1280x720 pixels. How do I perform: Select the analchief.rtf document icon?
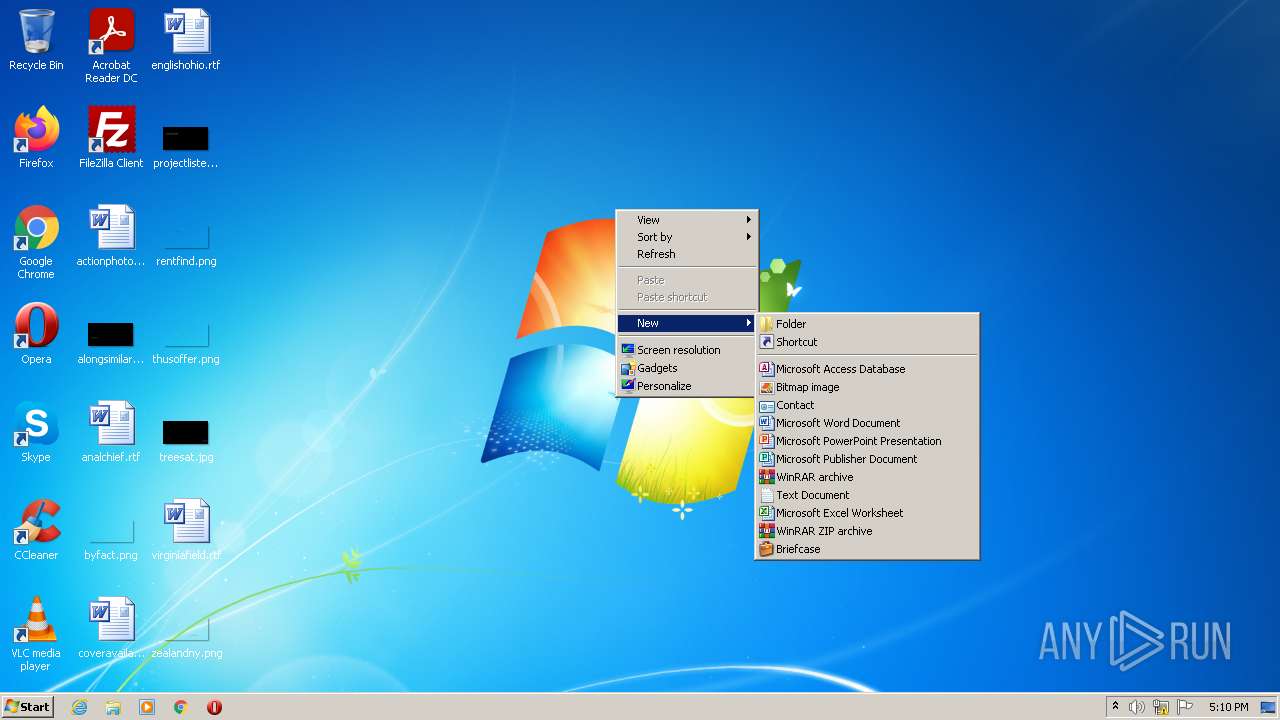(x=111, y=432)
